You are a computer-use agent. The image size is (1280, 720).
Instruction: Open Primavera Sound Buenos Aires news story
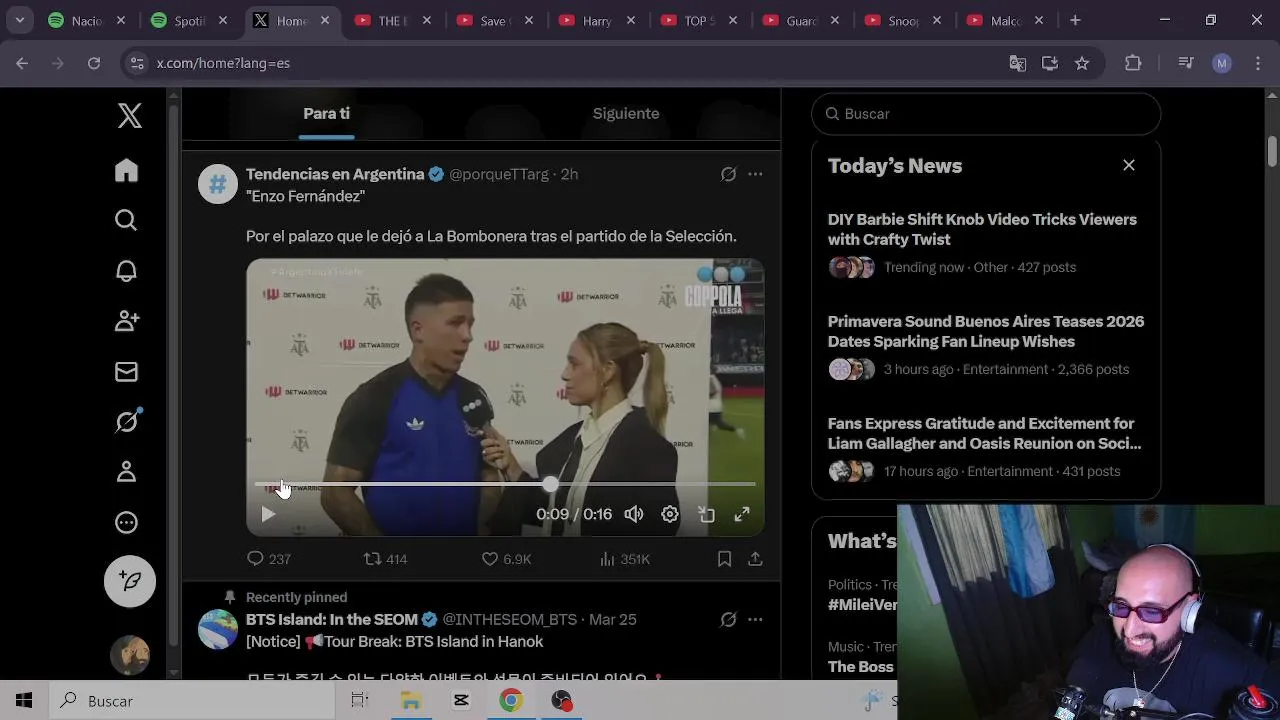(986, 345)
